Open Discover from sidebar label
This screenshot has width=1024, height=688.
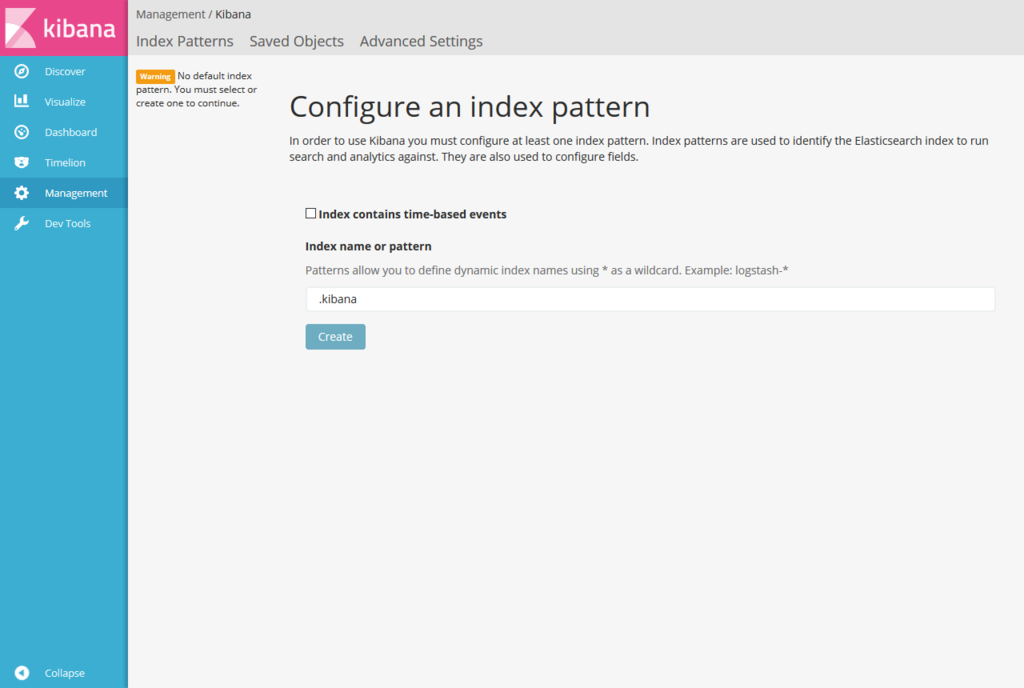[x=65, y=71]
